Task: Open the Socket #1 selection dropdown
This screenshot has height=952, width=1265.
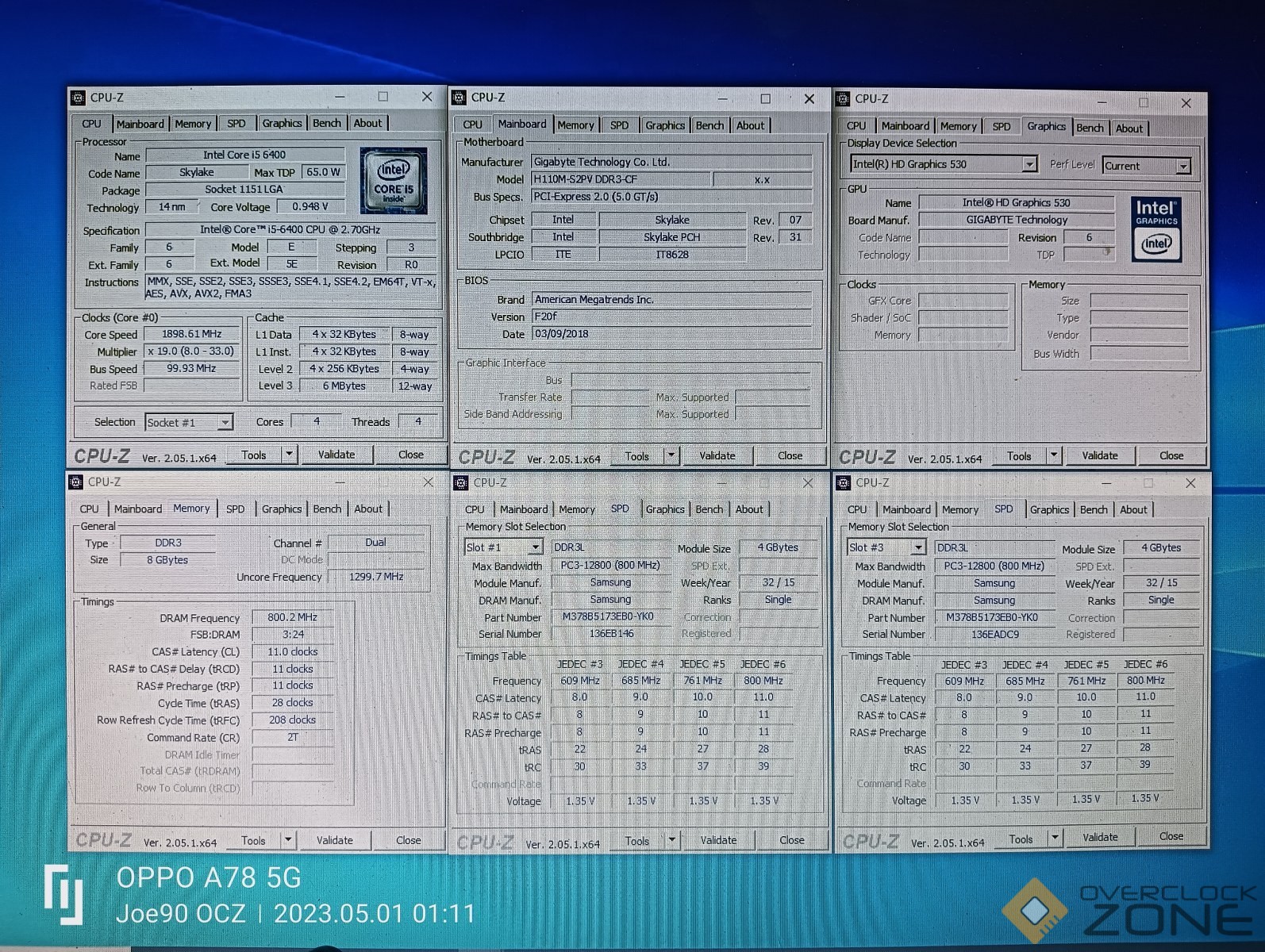Action: tap(225, 422)
